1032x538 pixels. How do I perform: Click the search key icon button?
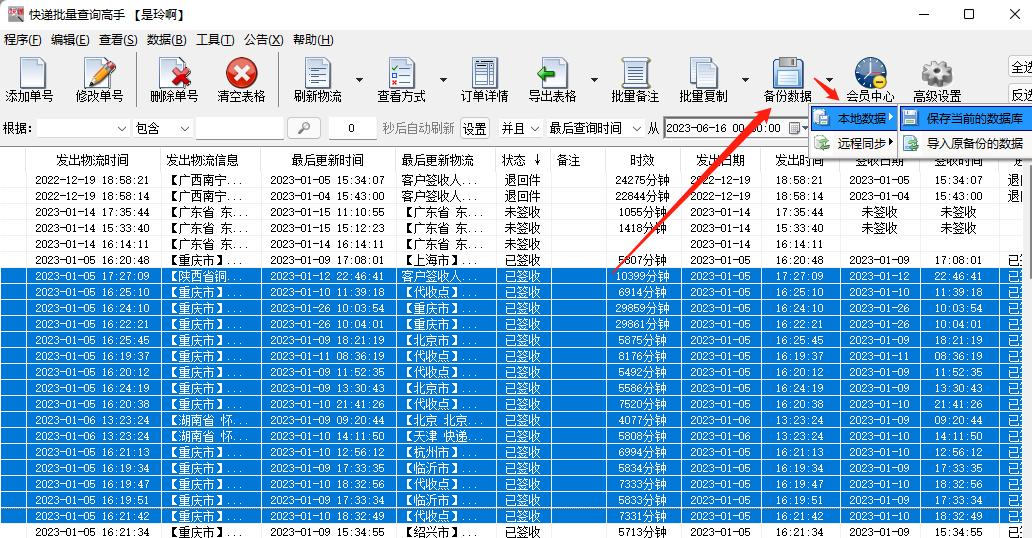pyautogui.click(x=303, y=128)
